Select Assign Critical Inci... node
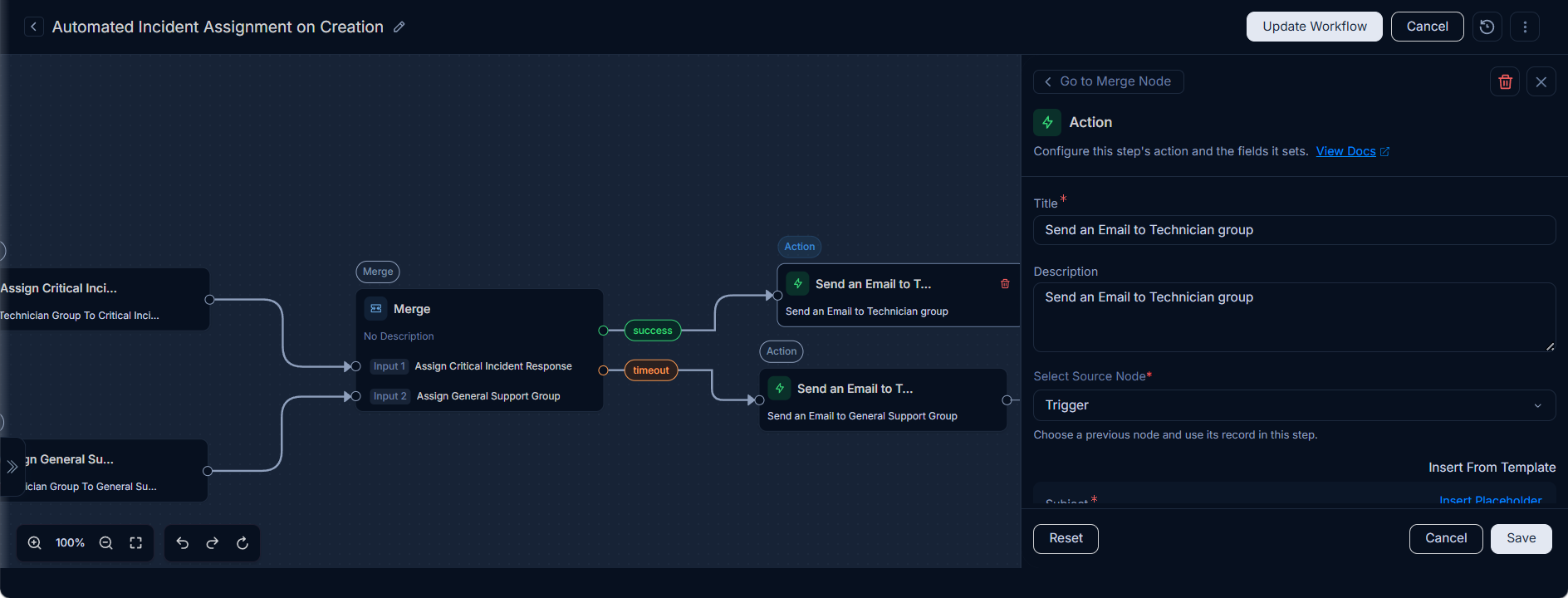This screenshot has height=598, width=1568. (104, 299)
